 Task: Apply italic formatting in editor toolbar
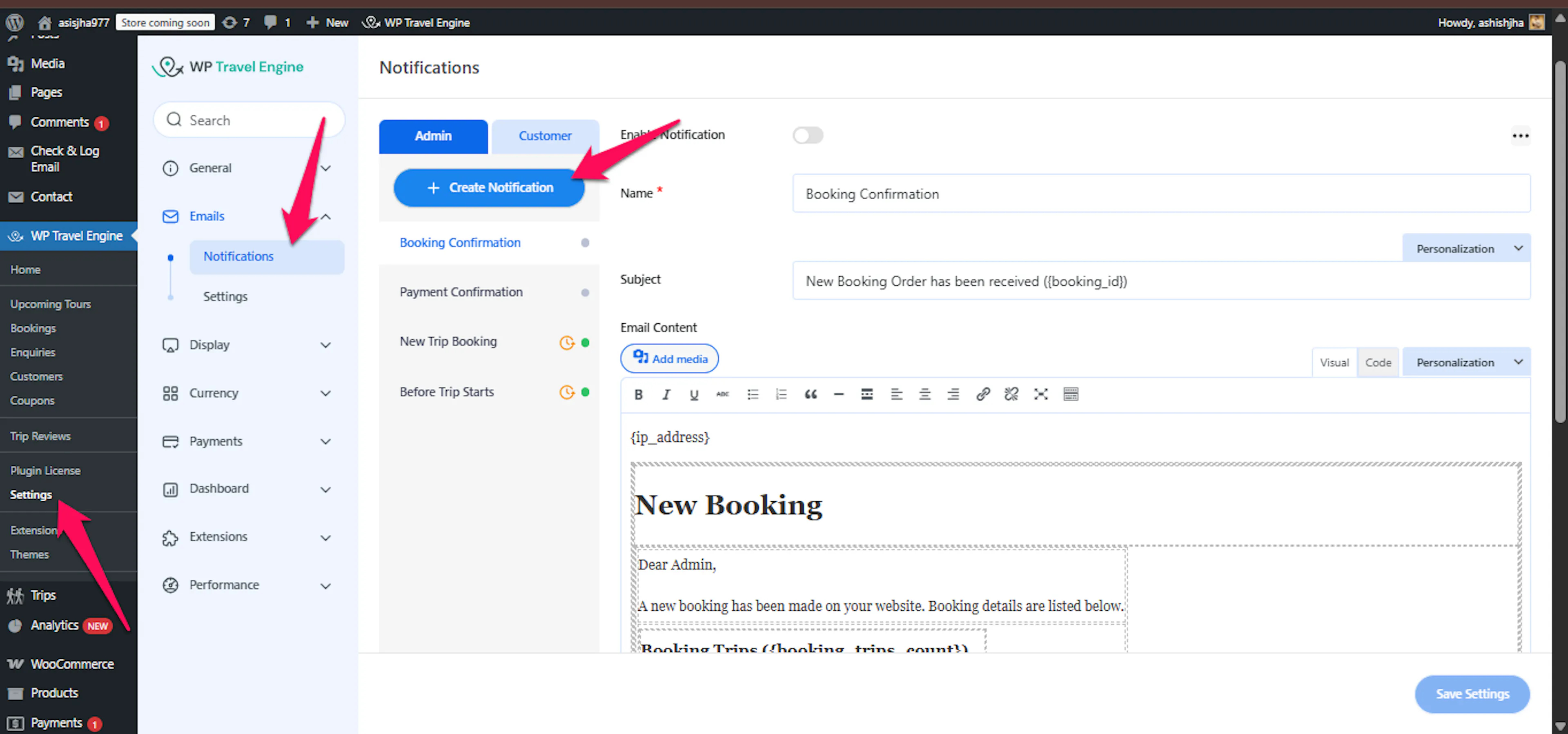[666, 394]
